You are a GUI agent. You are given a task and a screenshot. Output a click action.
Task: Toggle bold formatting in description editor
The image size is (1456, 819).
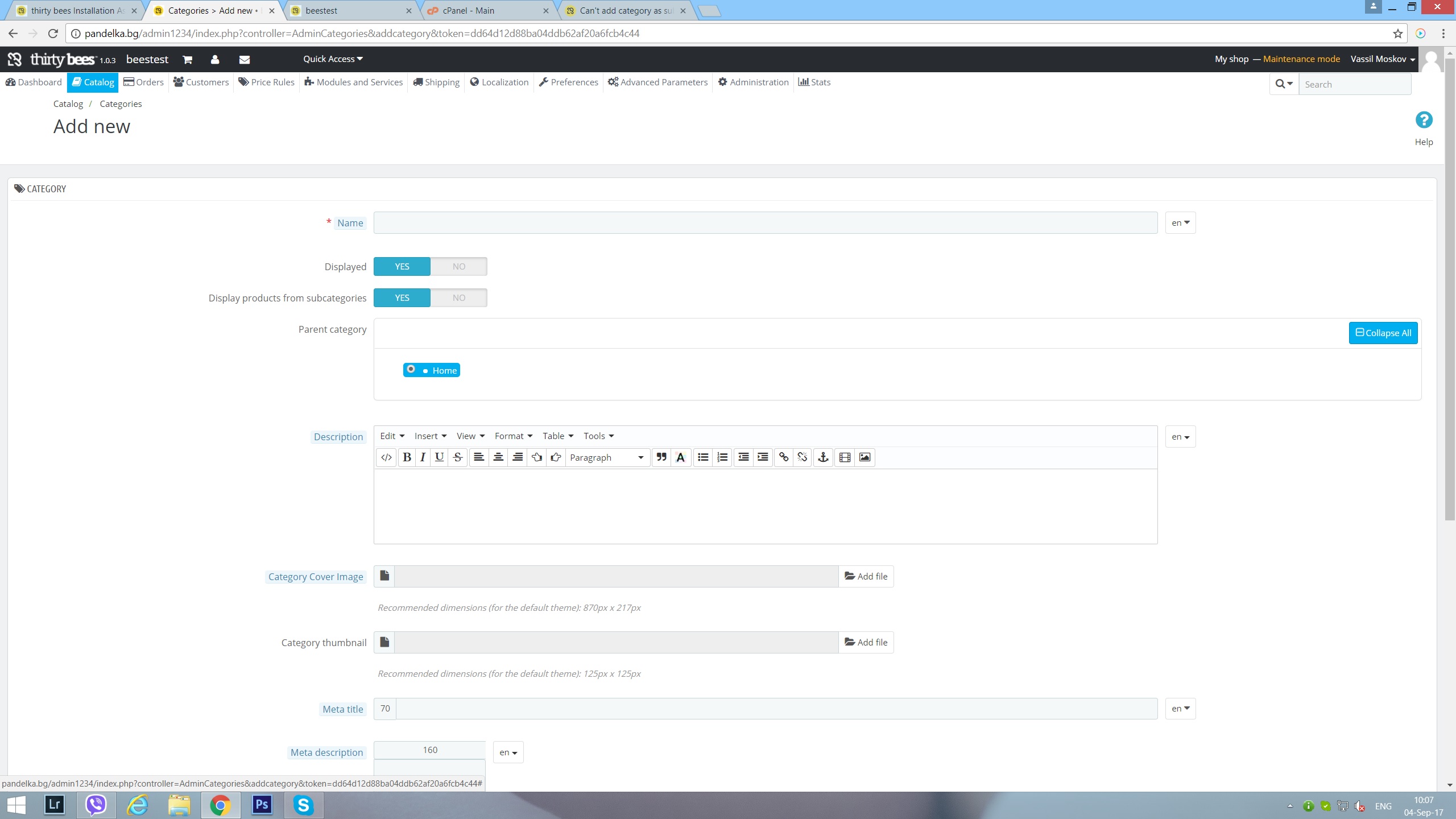[x=407, y=457]
